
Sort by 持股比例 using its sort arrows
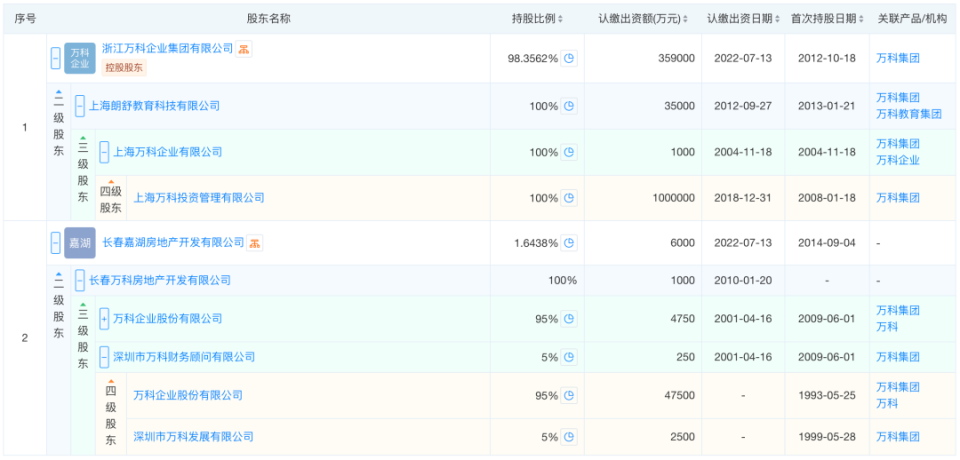click(x=560, y=19)
